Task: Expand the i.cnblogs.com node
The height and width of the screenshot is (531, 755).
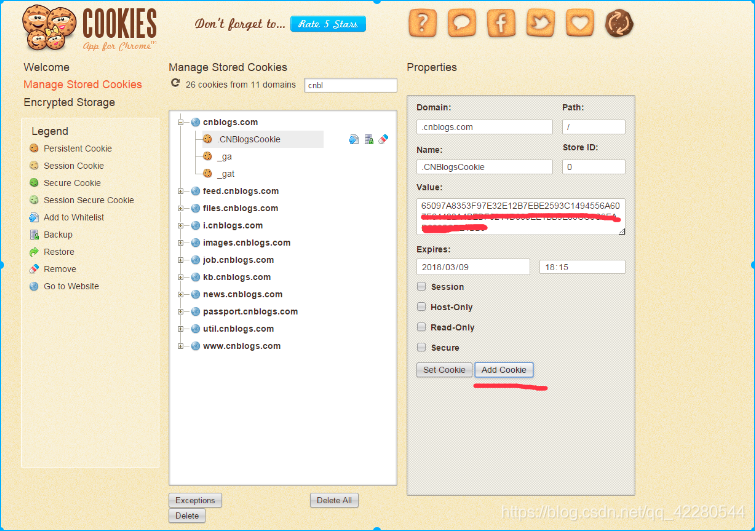Action: [x=181, y=225]
